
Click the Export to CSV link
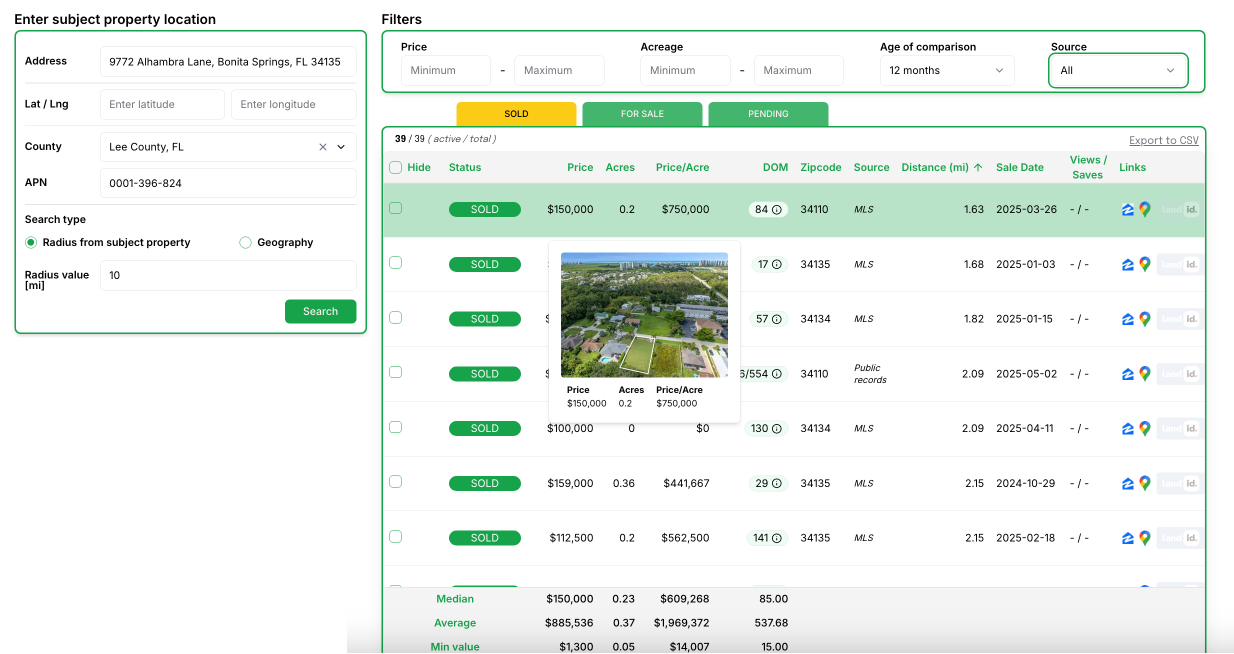[1163, 141]
